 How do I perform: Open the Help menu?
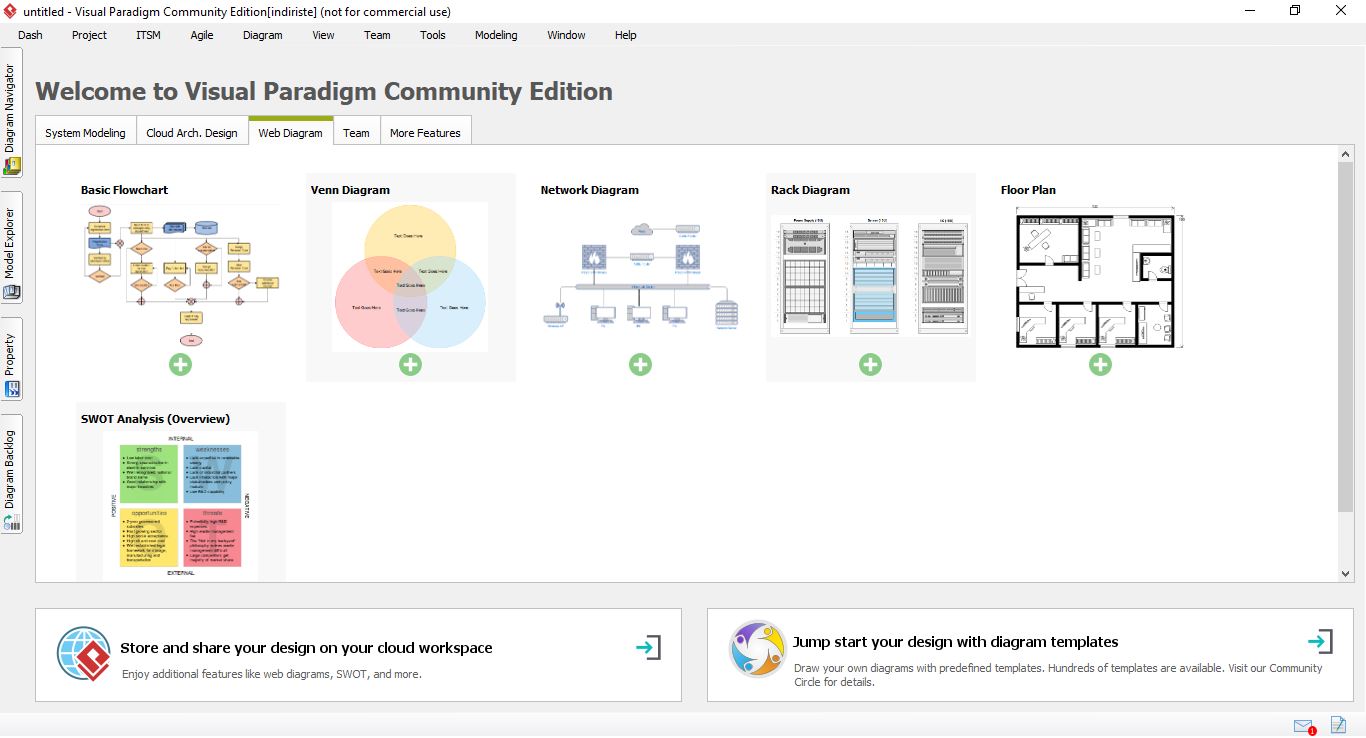coord(626,35)
